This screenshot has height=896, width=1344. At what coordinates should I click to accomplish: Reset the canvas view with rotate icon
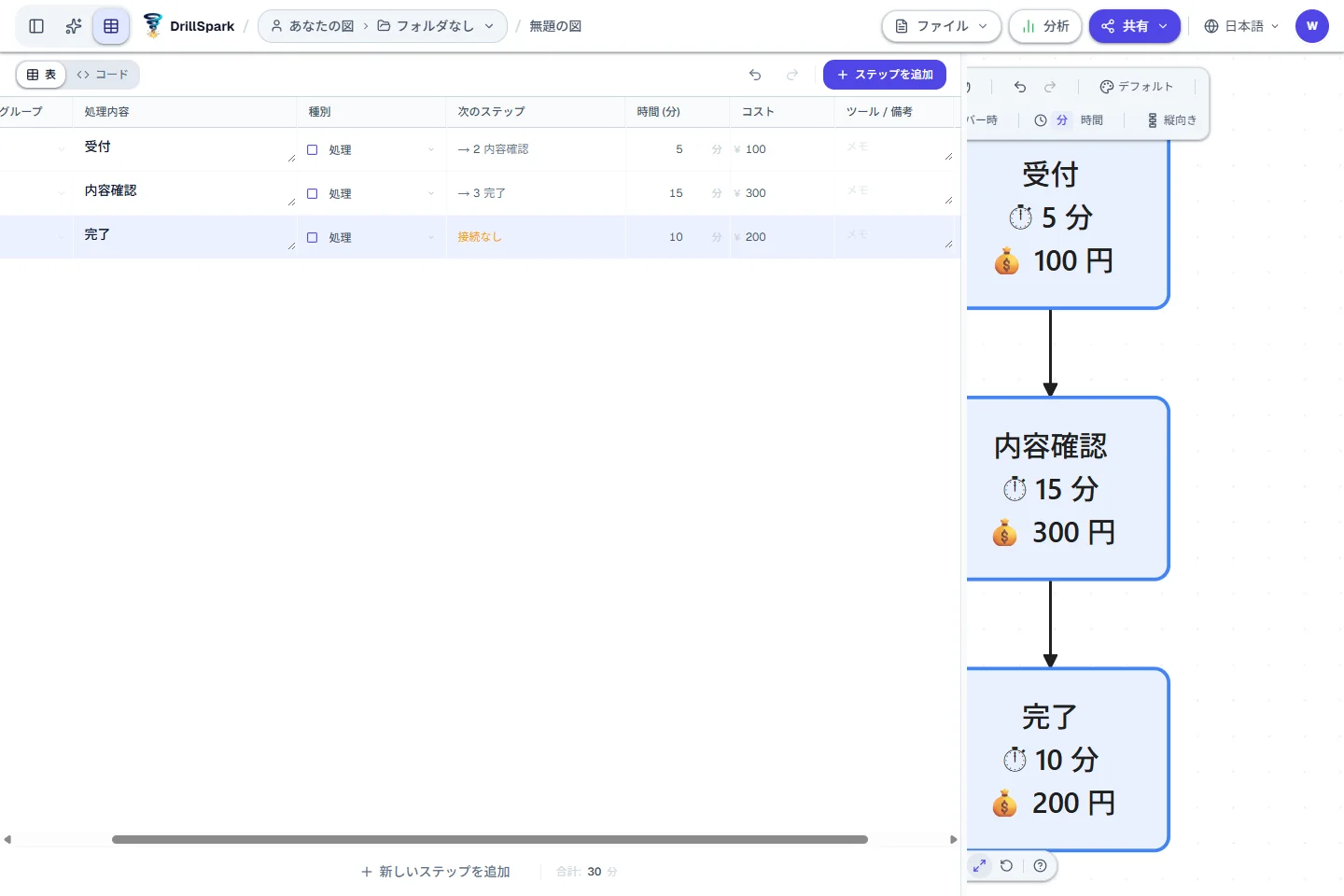tap(1006, 866)
